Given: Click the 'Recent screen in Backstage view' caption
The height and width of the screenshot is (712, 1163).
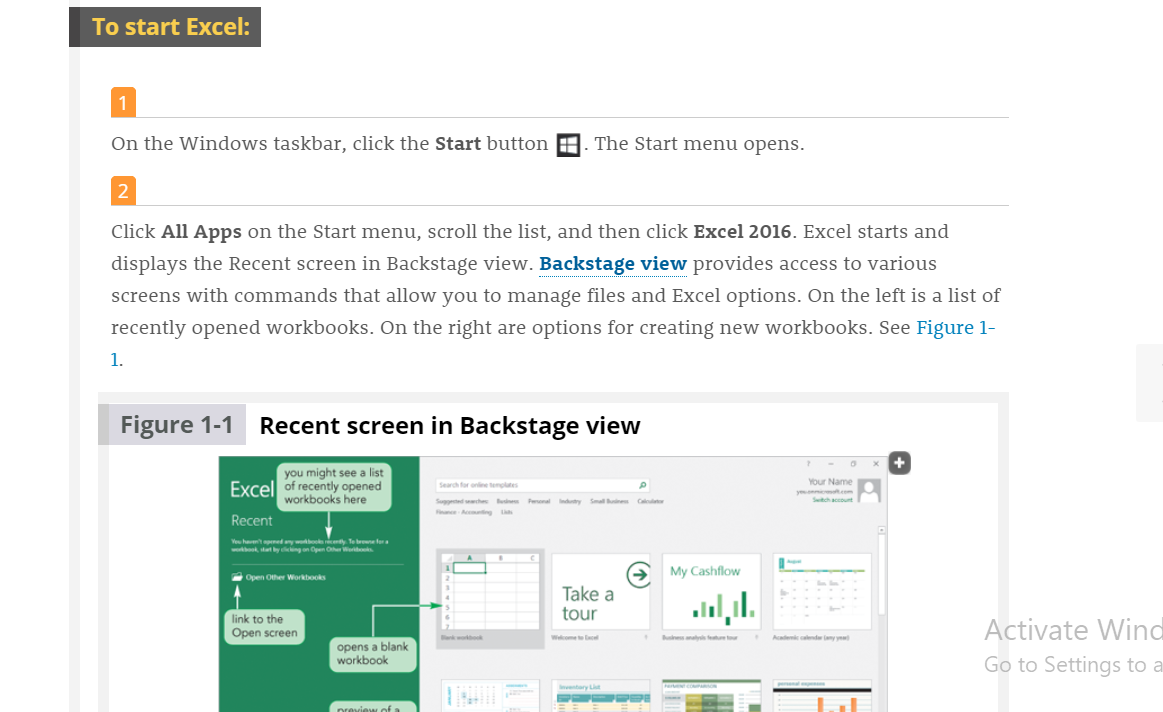Looking at the screenshot, I should pos(449,426).
